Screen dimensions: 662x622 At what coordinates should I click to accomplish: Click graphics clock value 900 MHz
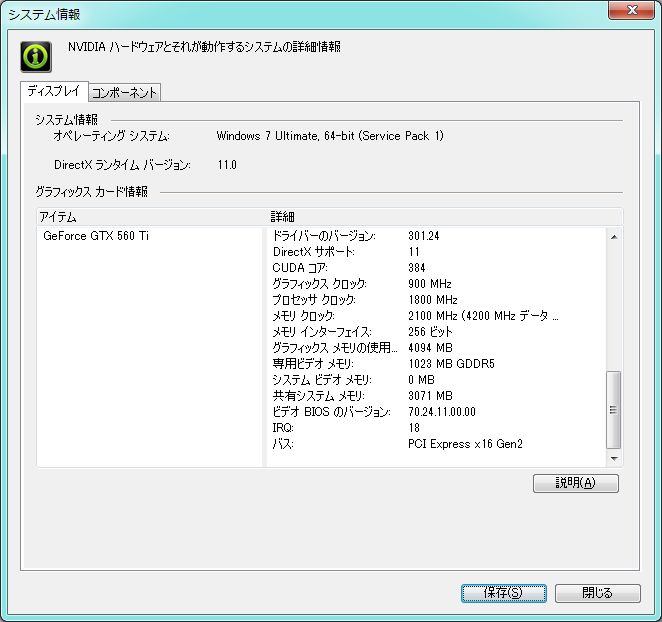click(430, 284)
